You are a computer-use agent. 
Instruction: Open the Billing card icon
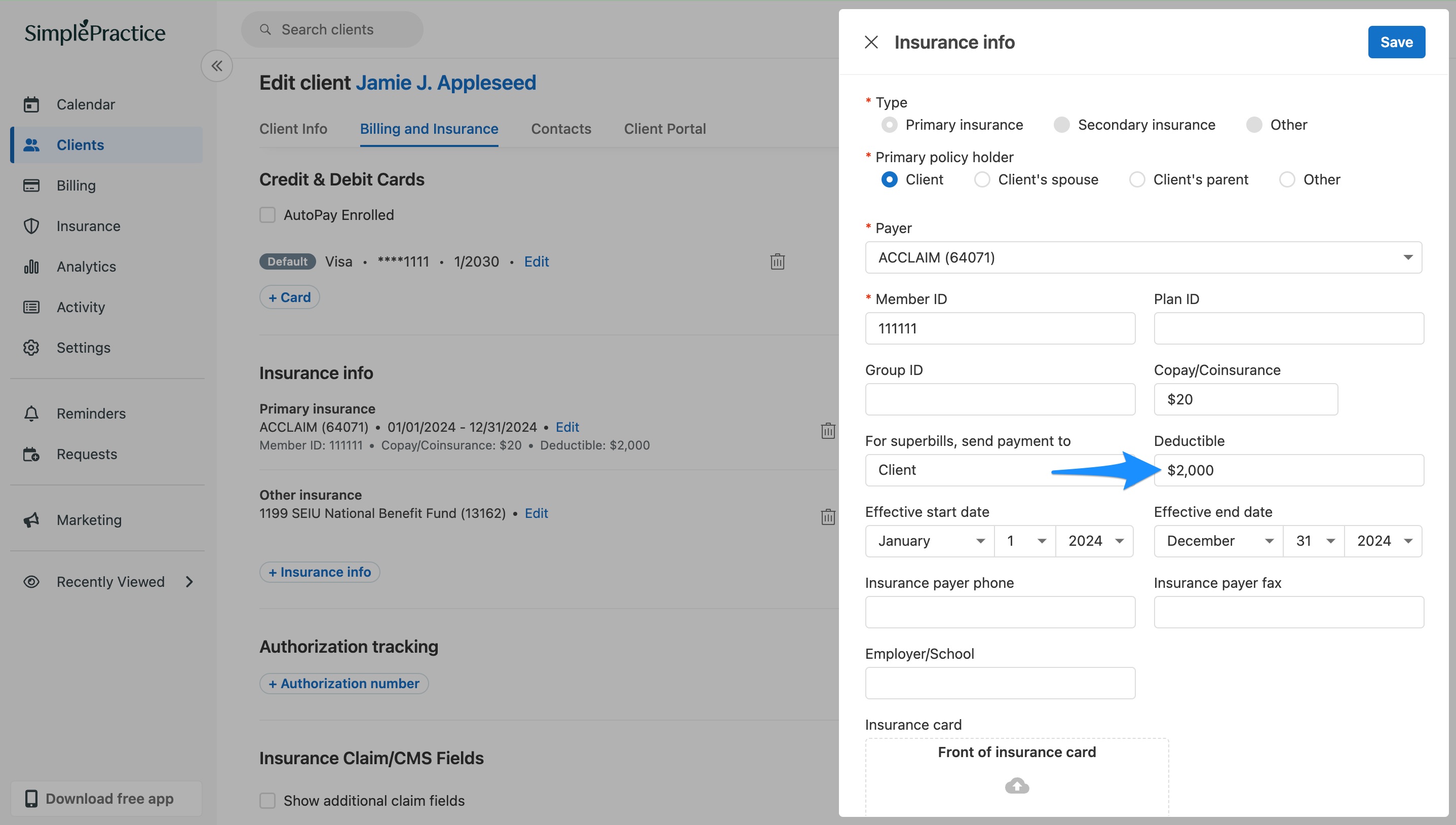coord(31,185)
